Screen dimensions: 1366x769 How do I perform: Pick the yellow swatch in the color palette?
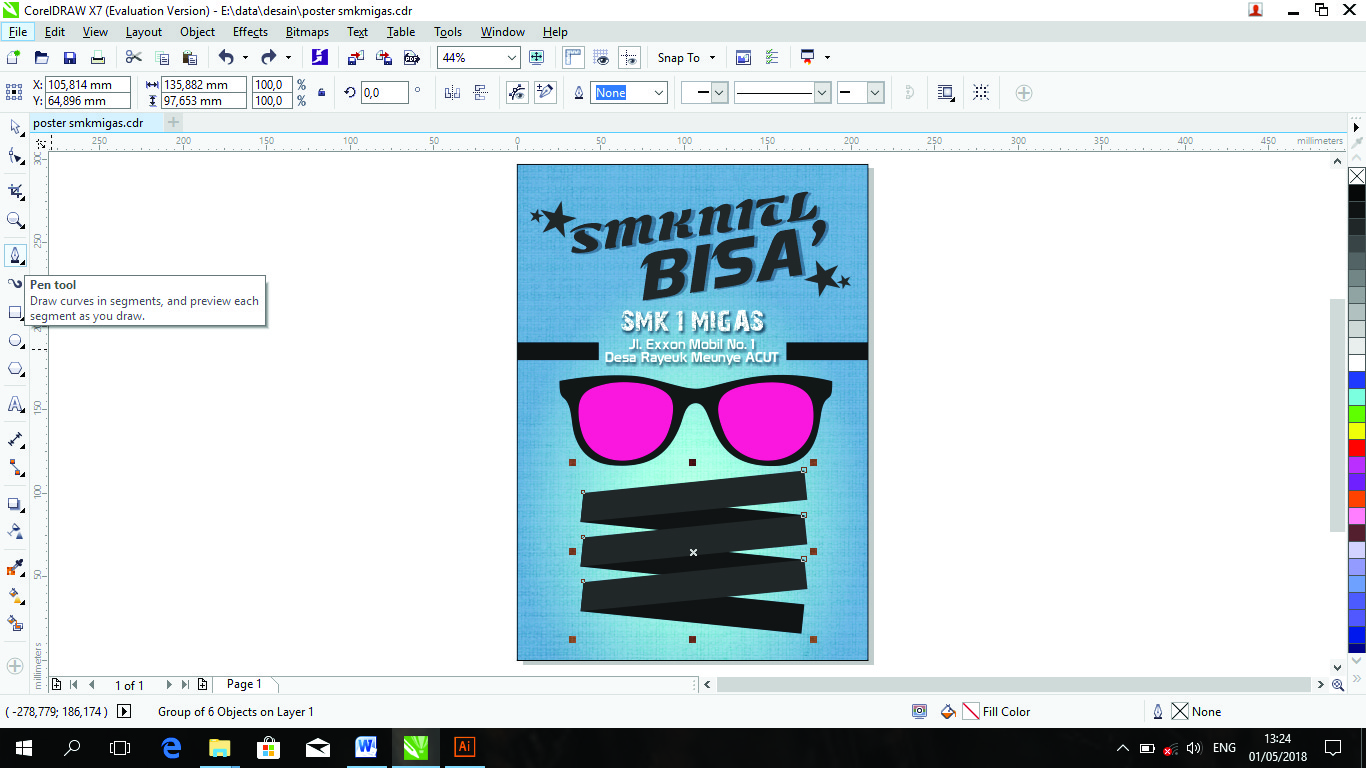[1356, 431]
